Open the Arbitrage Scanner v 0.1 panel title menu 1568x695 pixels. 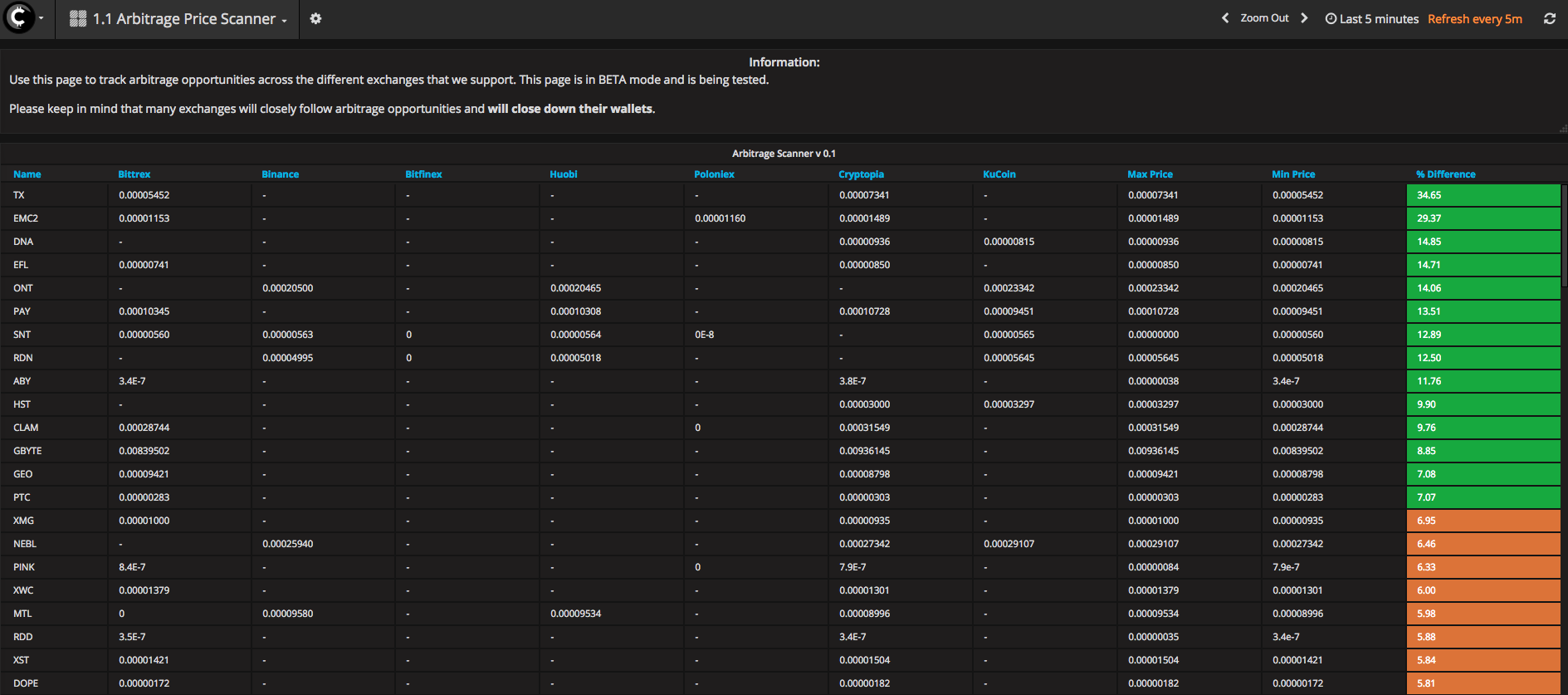pos(784,154)
